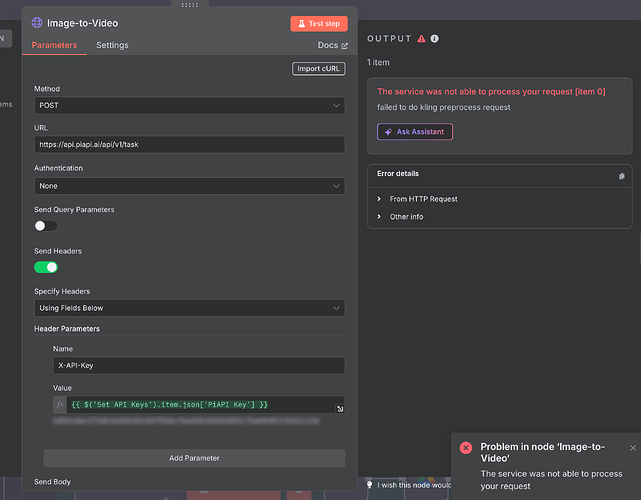Open the Authentication dropdown set to None
Viewport: 641px width, 500px height.
tap(189, 186)
